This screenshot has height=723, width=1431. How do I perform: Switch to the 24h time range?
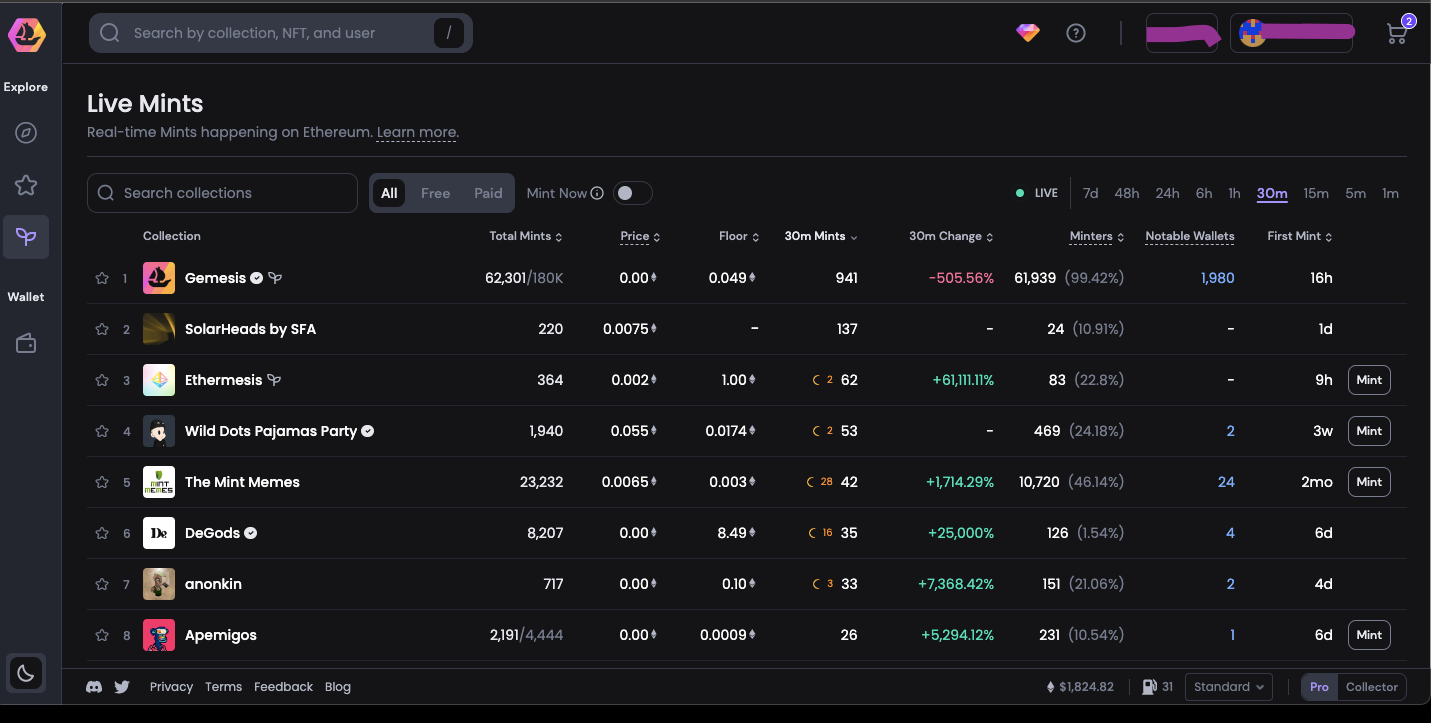1167,193
